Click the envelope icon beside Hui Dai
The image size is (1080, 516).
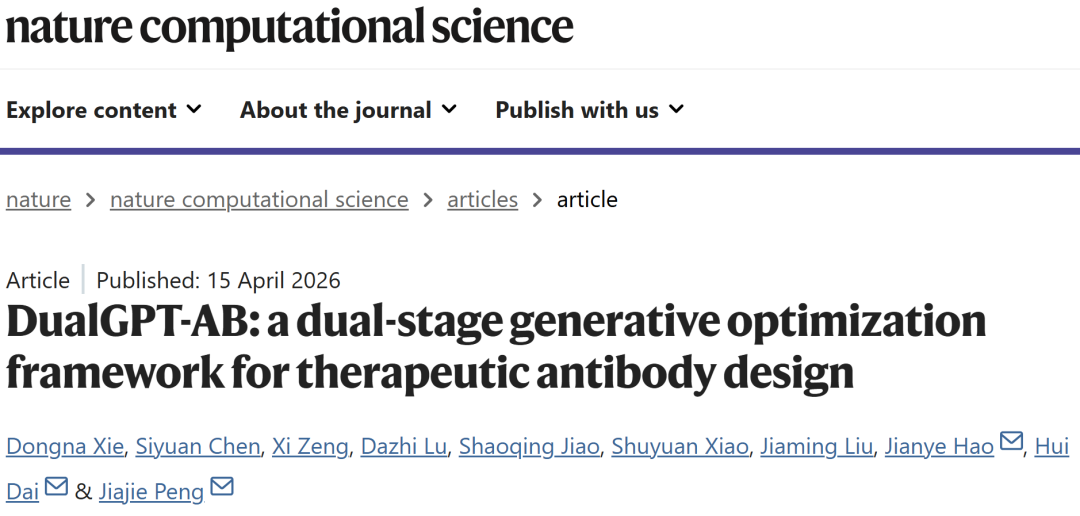click(56, 487)
